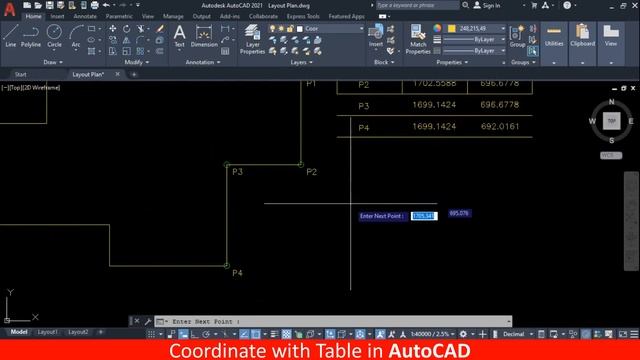Activate the Rotate tool
The image size is (640, 360).
tap(127, 29)
